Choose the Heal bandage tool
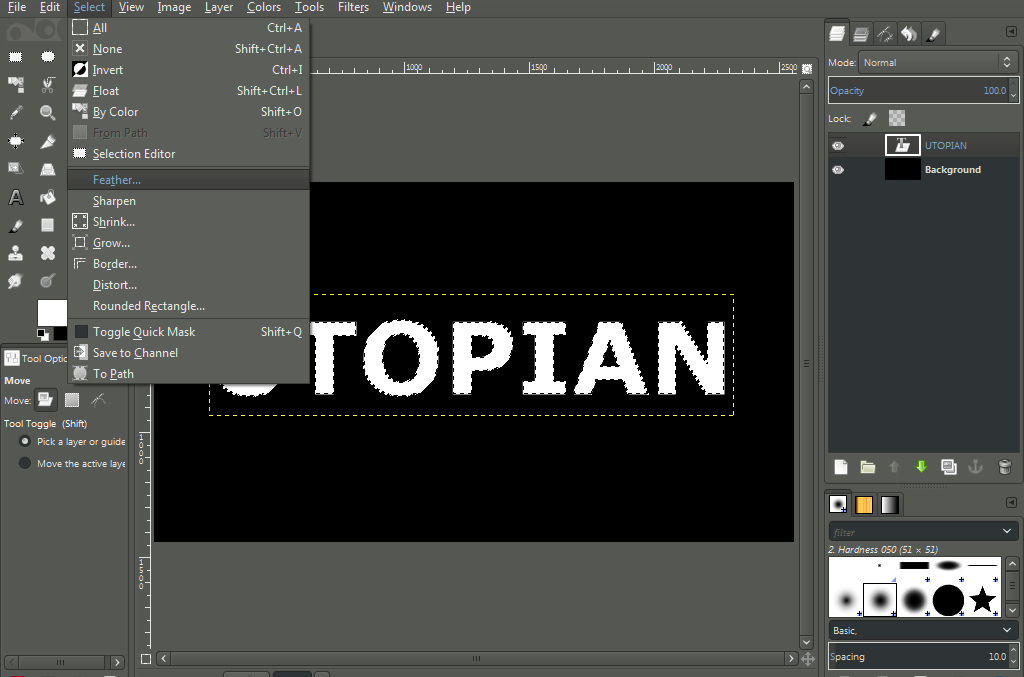The width and height of the screenshot is (1024, 677). coord(48,253)
